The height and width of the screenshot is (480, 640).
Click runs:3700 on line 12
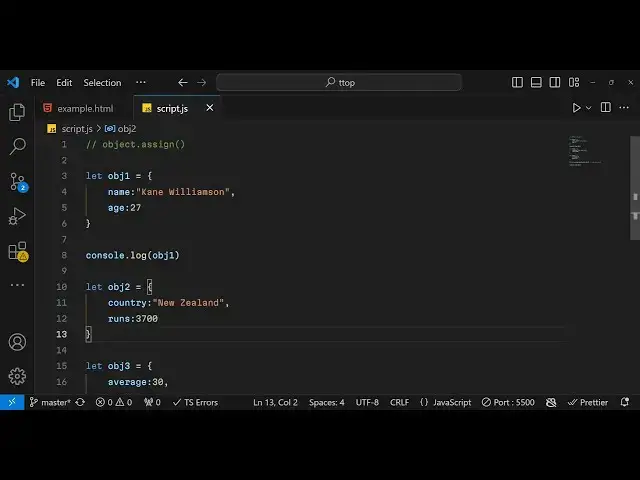point(133,319)
